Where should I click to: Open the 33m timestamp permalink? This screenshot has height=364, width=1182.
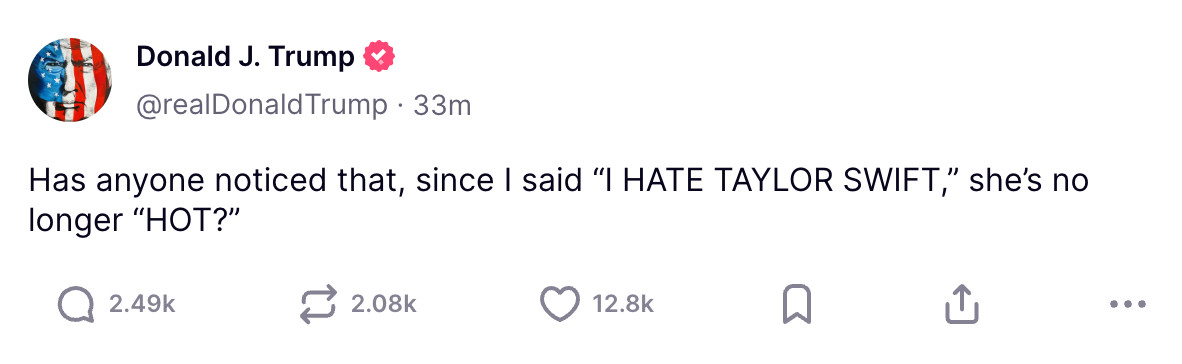tap(442, 106)
